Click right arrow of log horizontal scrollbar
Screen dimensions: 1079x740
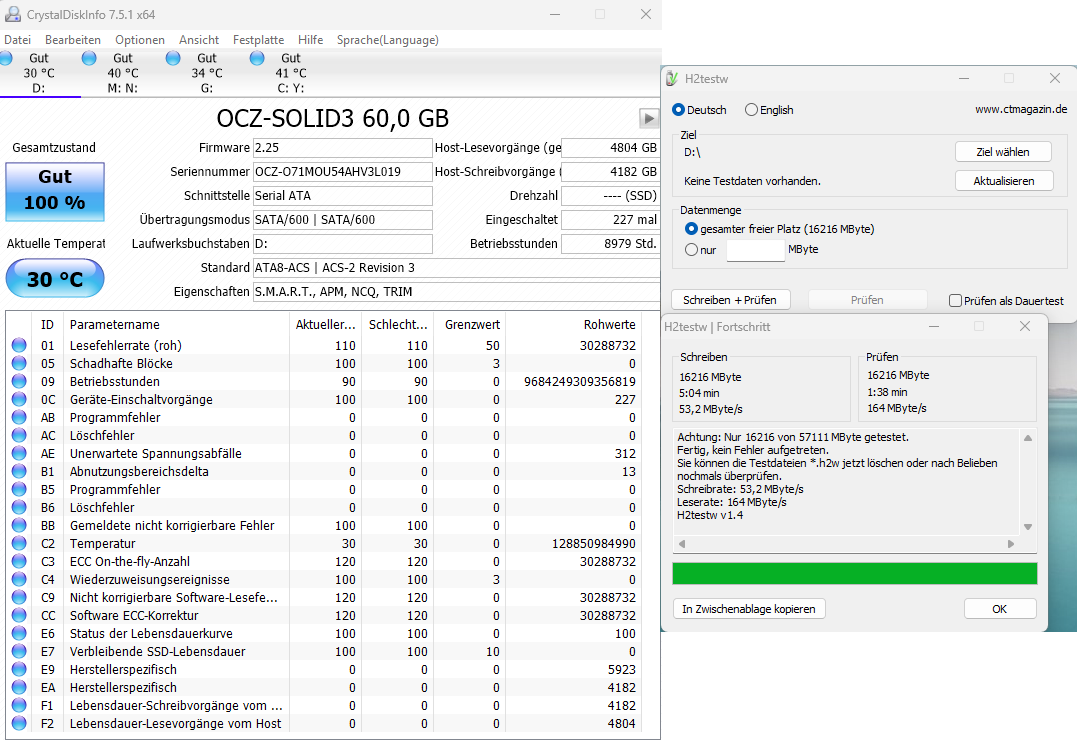1010,544
